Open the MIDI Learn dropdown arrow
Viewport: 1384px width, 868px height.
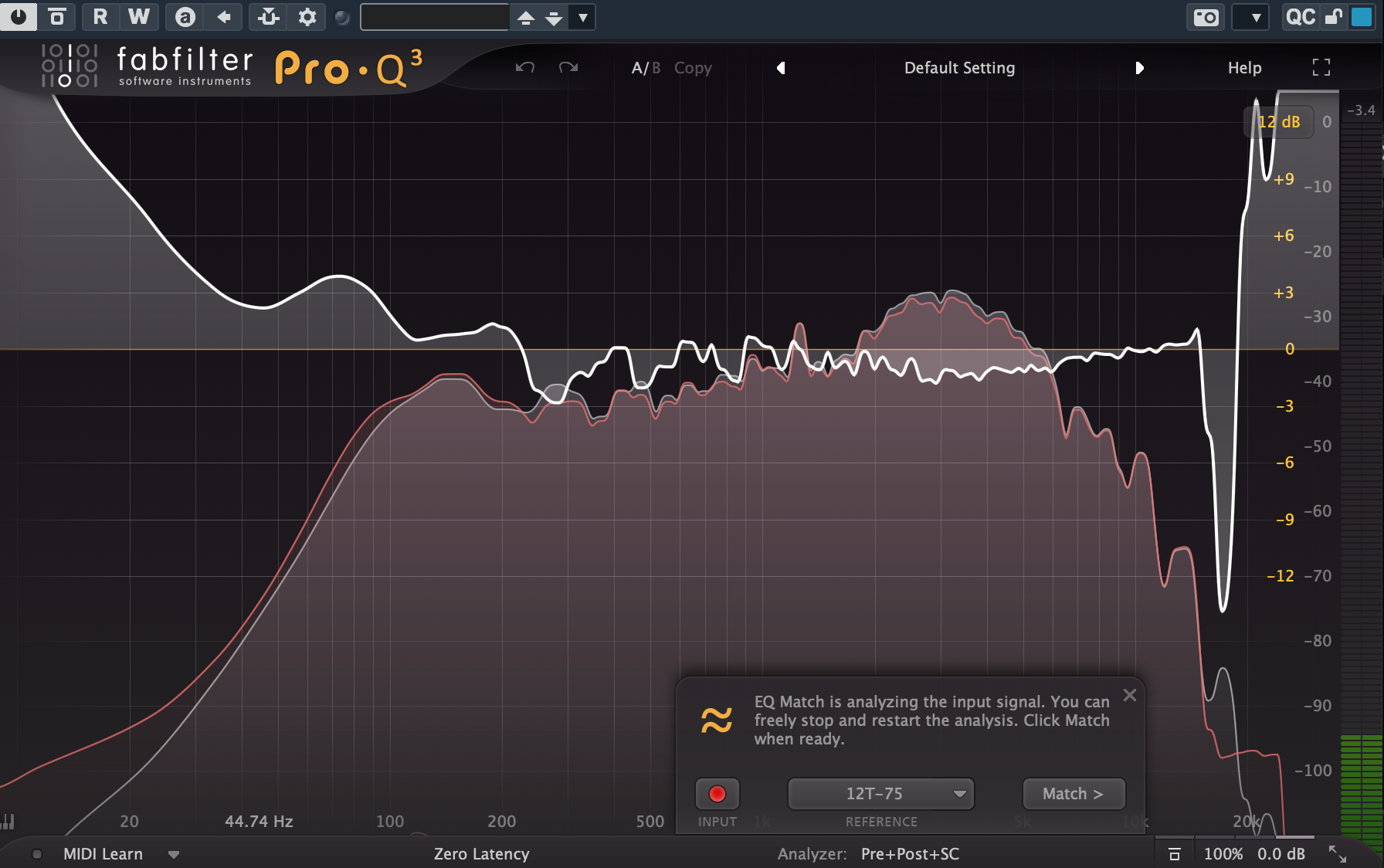pos(174,855)
